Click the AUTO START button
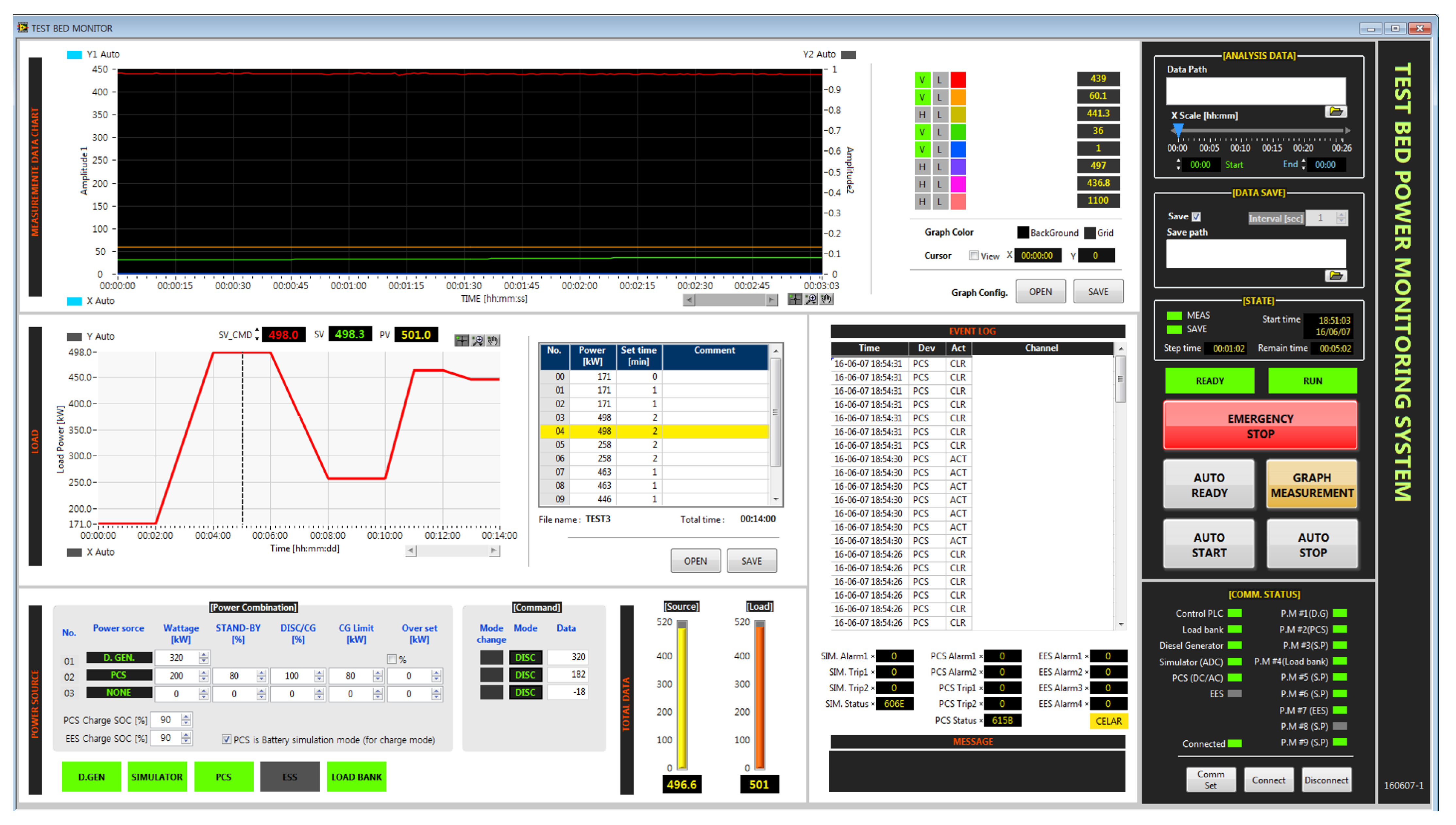The width and height of the screenshot is (1456, 825). 1209,544
